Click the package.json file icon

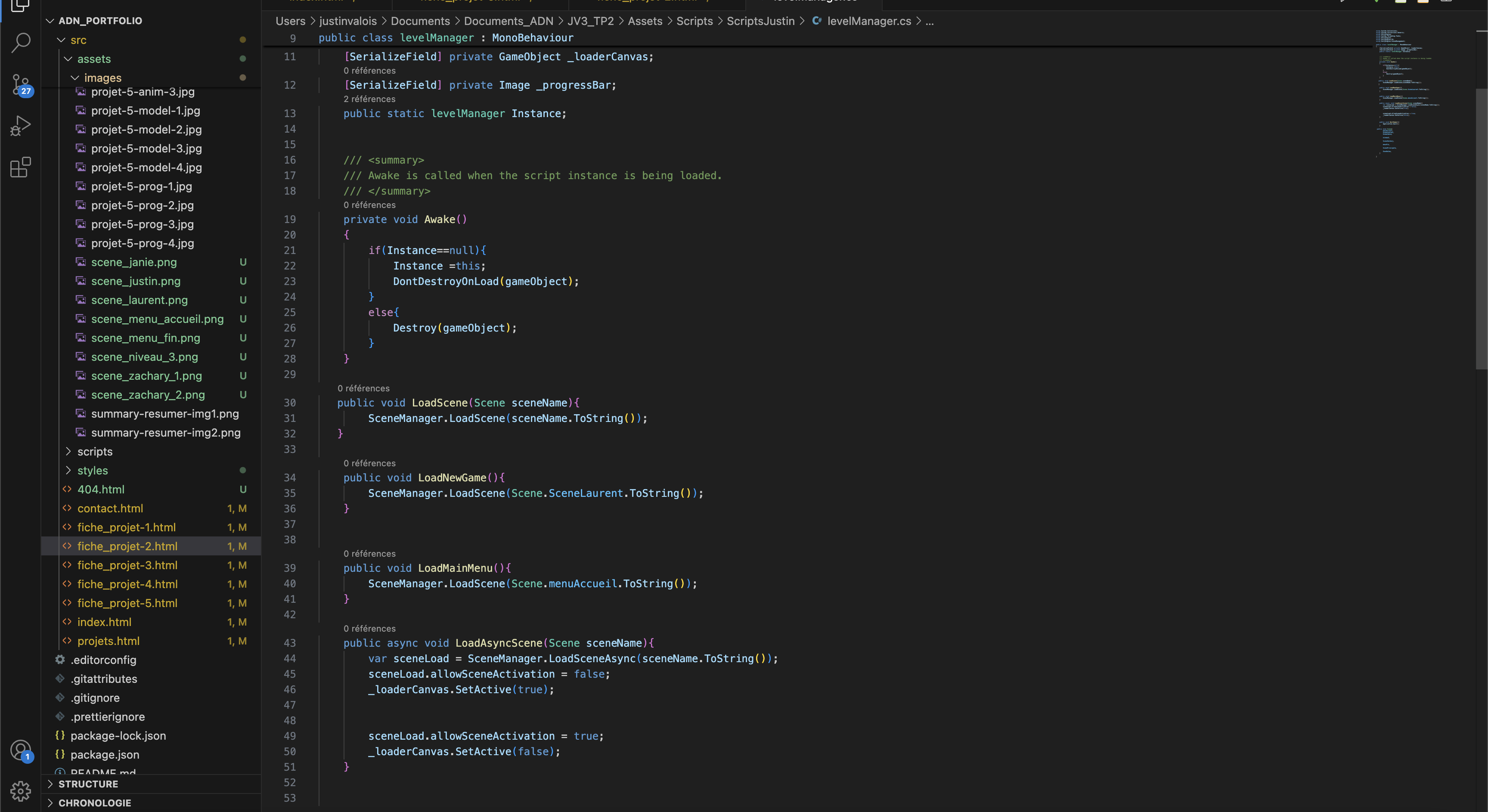[x=59, y=754]
